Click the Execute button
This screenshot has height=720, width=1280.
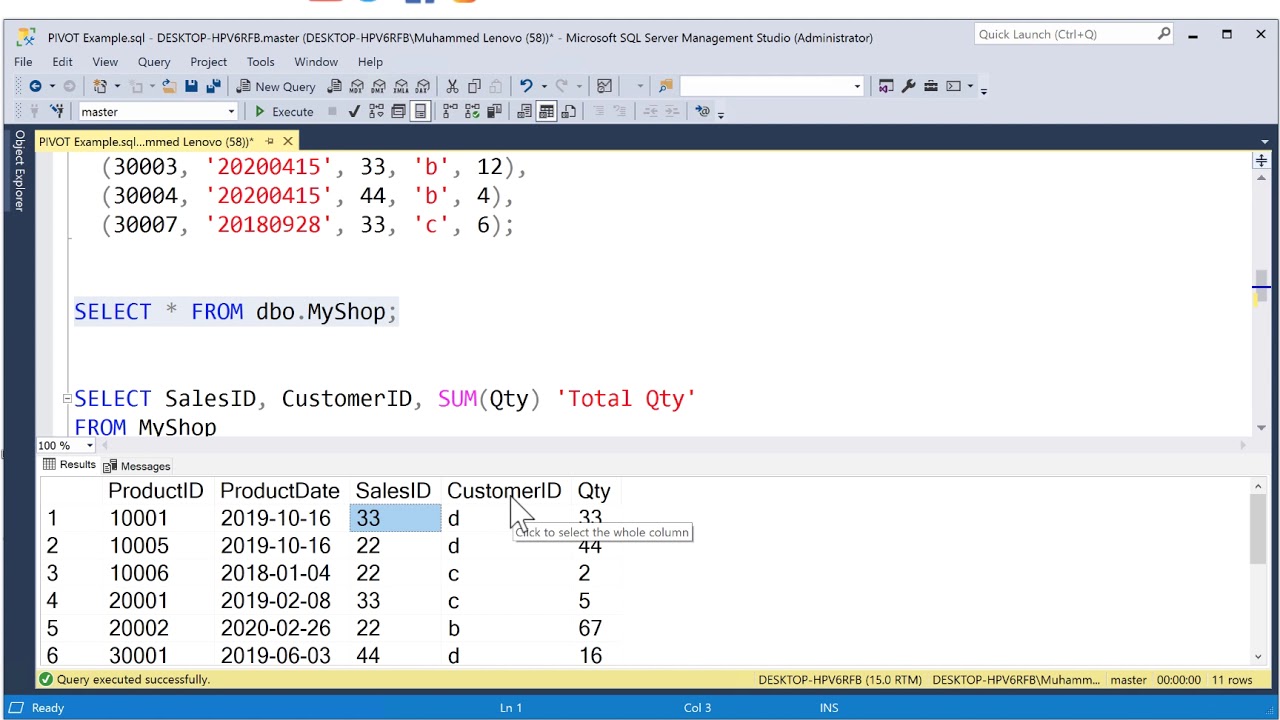tap(283, 111)
